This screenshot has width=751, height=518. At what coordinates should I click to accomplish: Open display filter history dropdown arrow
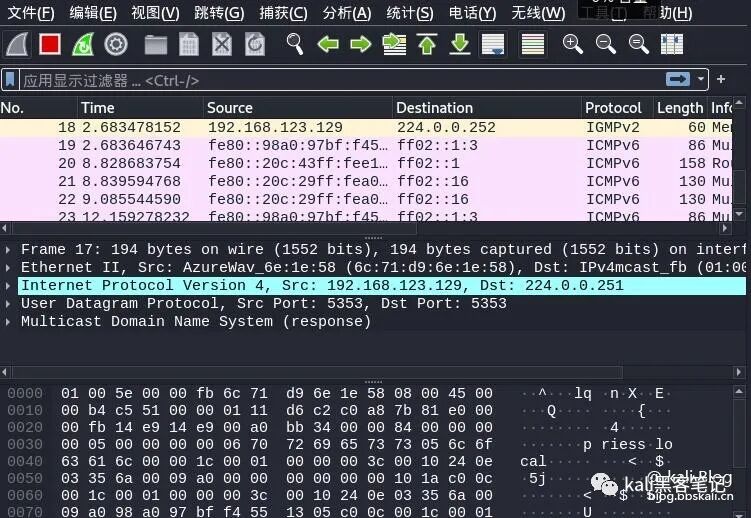(x=701, y=79)
